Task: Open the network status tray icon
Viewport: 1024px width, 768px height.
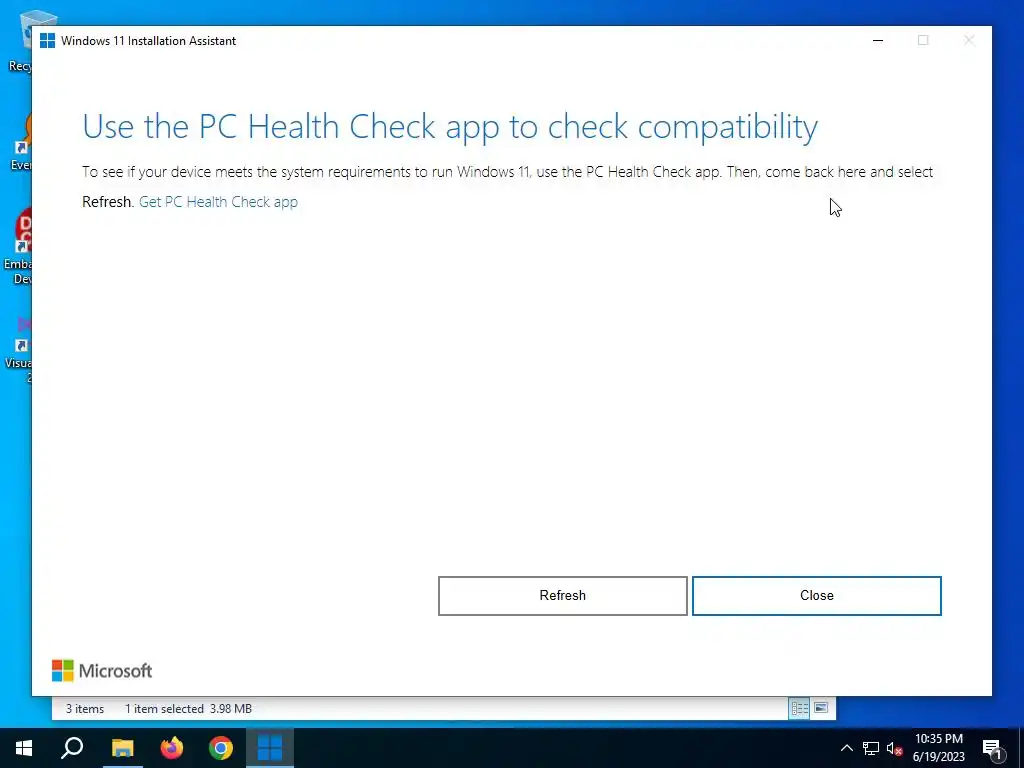Action: (x=871, y=748)
